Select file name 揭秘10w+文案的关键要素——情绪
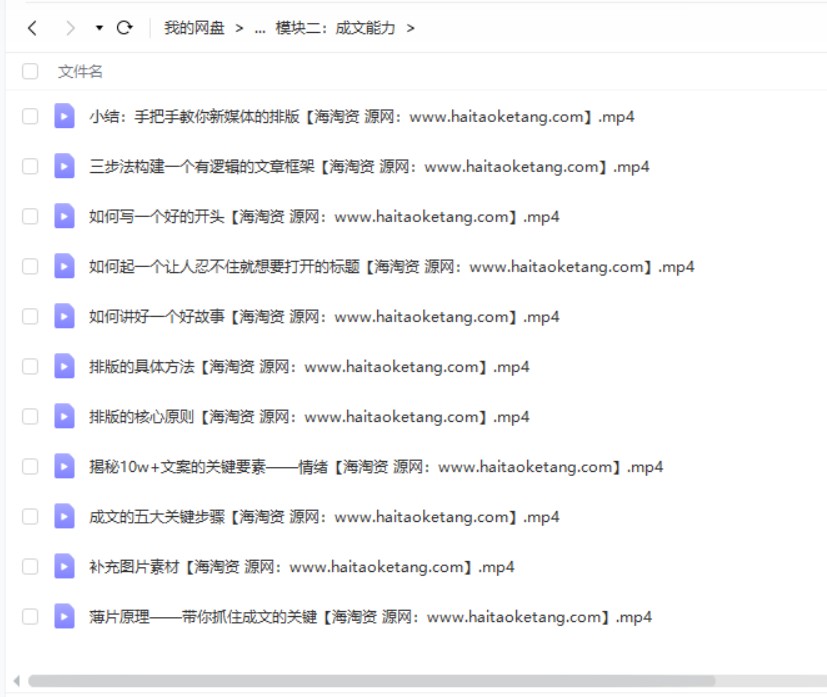Image resolution: width=827 pixels, height=697 pixels. click(376, 467)
